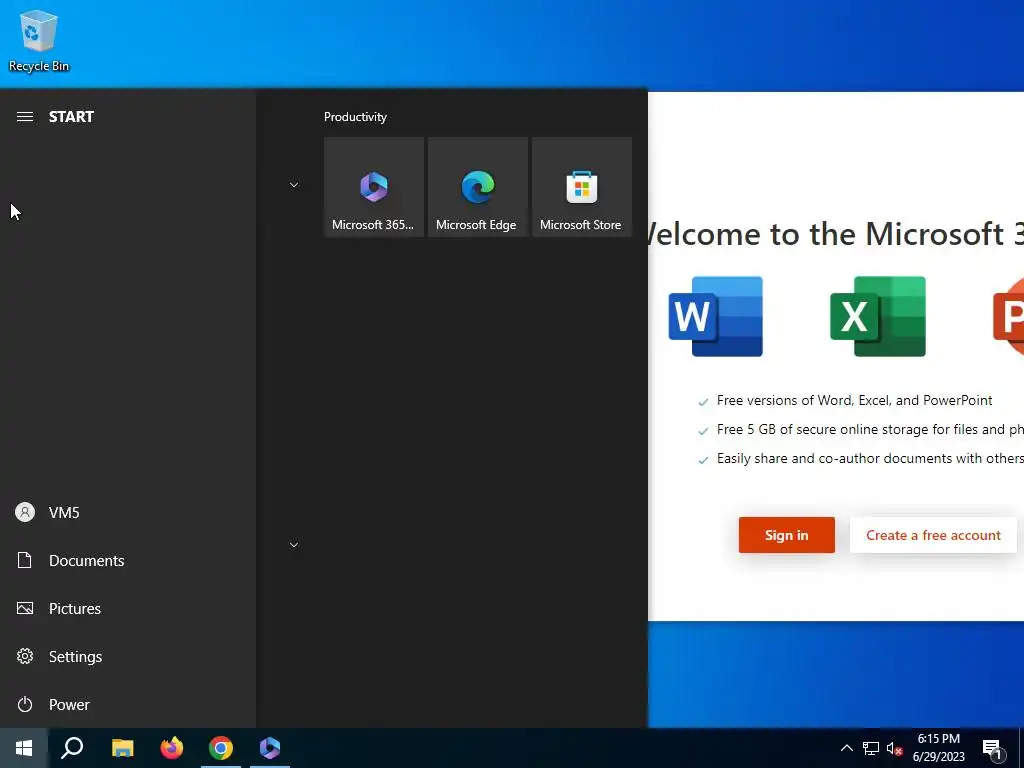Open the VM5 user account menu
Image resolution: width=1024 pixels, height=768 pixels.
[x=128, y=513]
